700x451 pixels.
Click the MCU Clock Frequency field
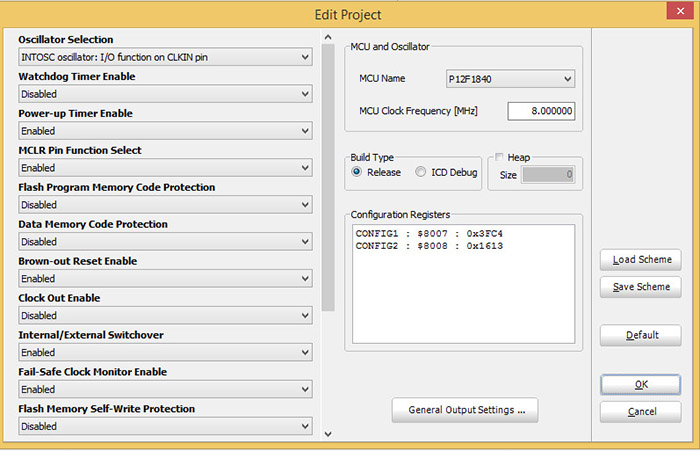pos(541,112)
